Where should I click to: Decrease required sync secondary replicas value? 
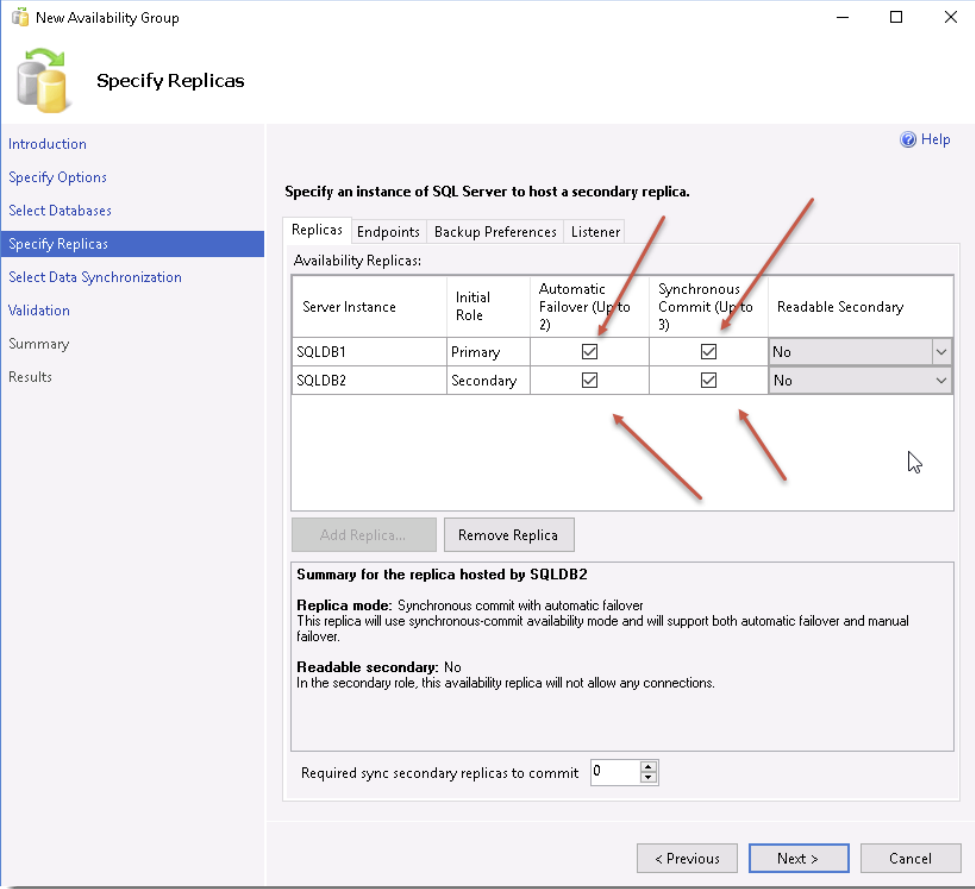tap(648, 778)
